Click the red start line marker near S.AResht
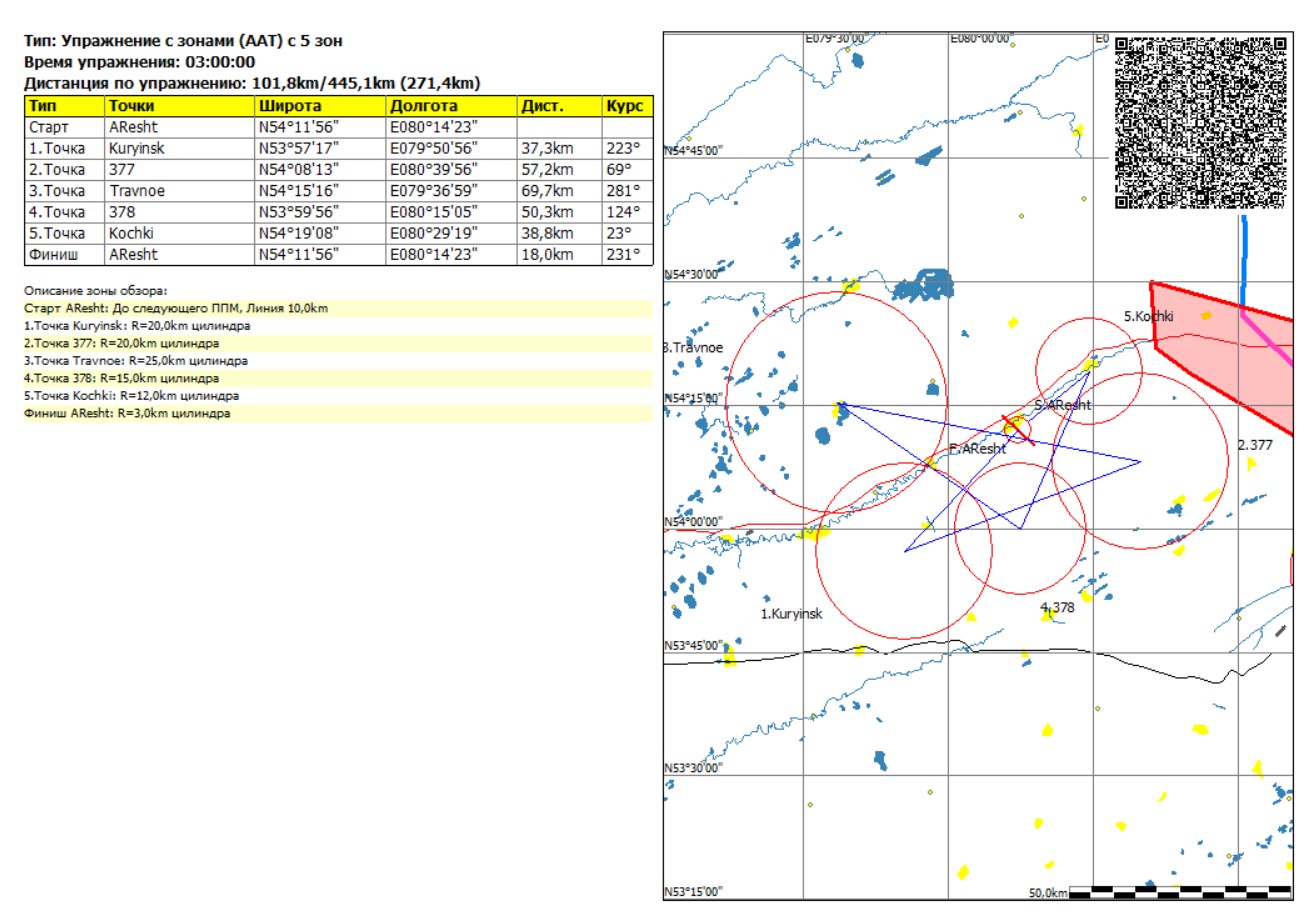The width and height of the screenshot is (1306, 913). coord(1018,429)
